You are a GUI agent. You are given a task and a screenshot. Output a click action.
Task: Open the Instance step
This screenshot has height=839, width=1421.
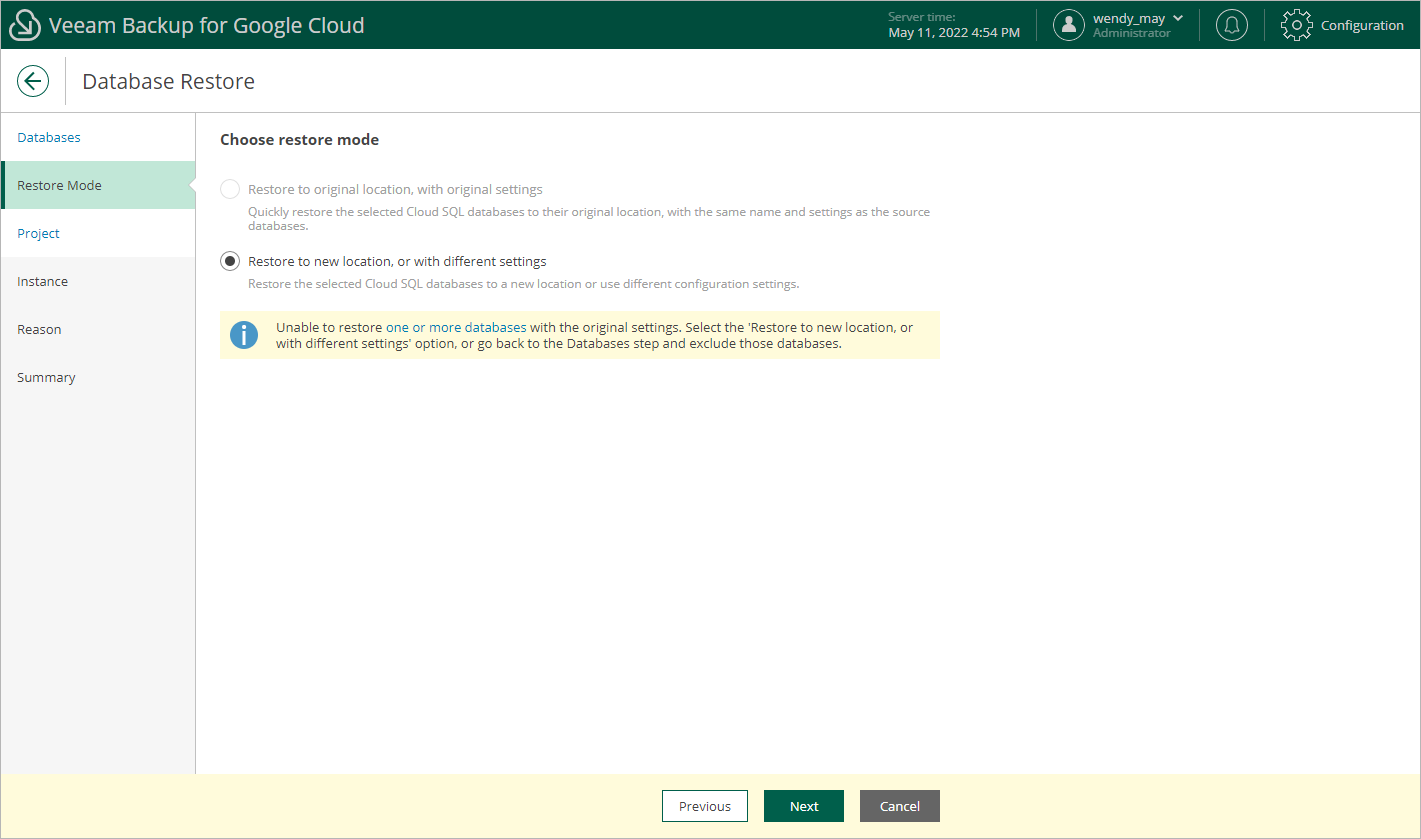click(98, 281)
